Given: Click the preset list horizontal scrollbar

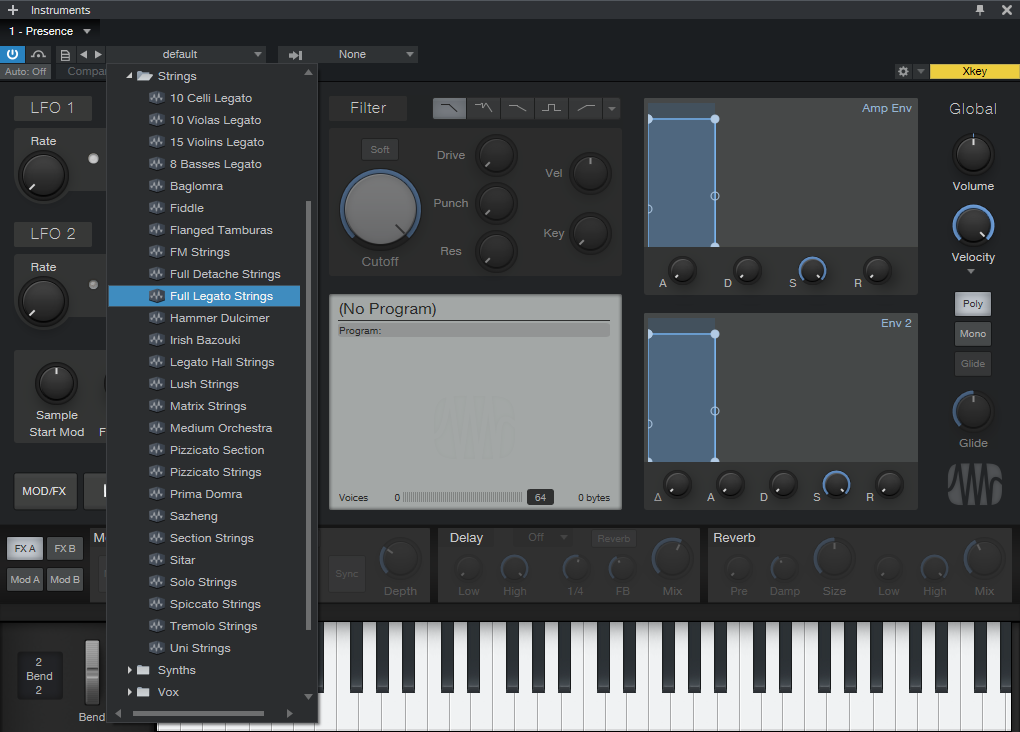Looking at the screenshot, I should click(198, 714).
